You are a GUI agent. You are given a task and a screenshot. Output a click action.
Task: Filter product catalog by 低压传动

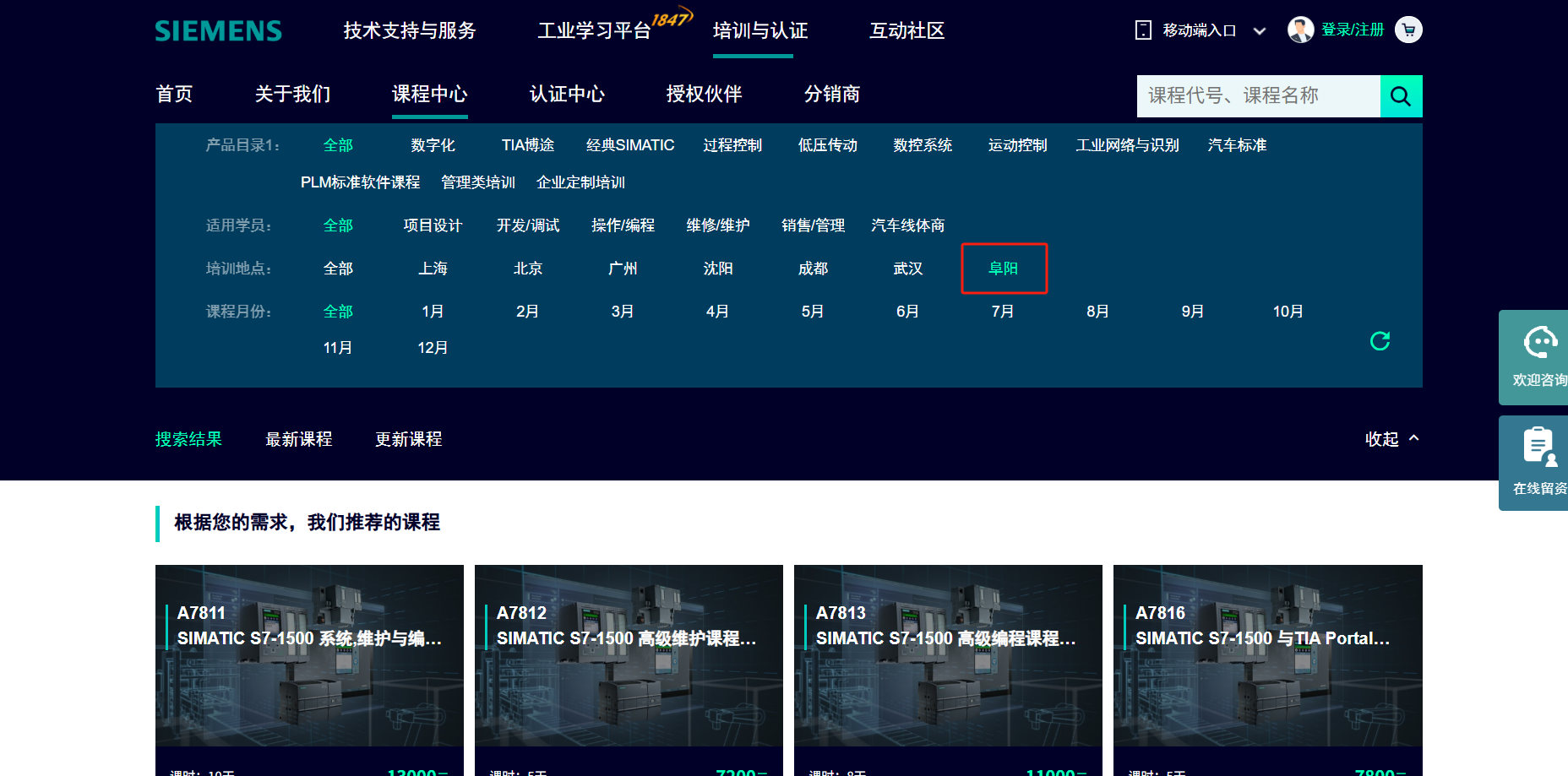point(828,145)
